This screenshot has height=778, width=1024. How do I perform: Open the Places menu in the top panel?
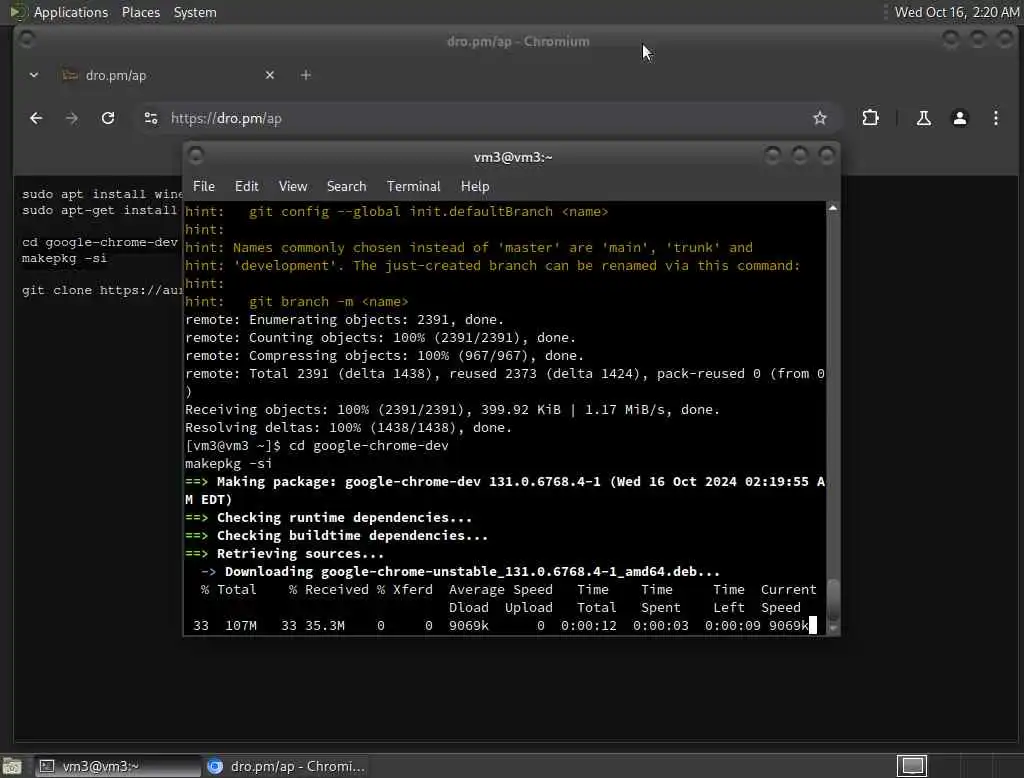coord(140,12)
